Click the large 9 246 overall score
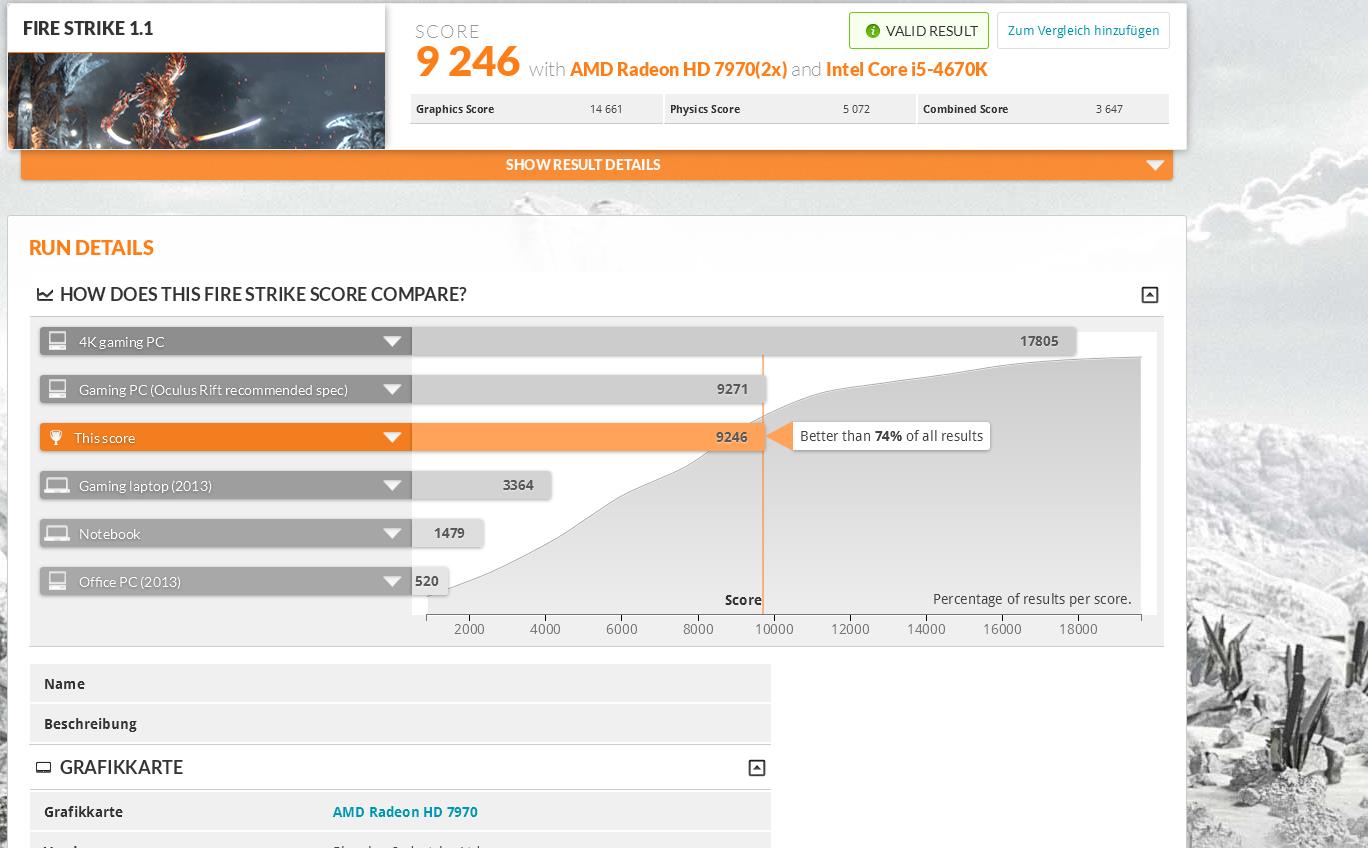1368x848 pixels. [x=468, y=62]
